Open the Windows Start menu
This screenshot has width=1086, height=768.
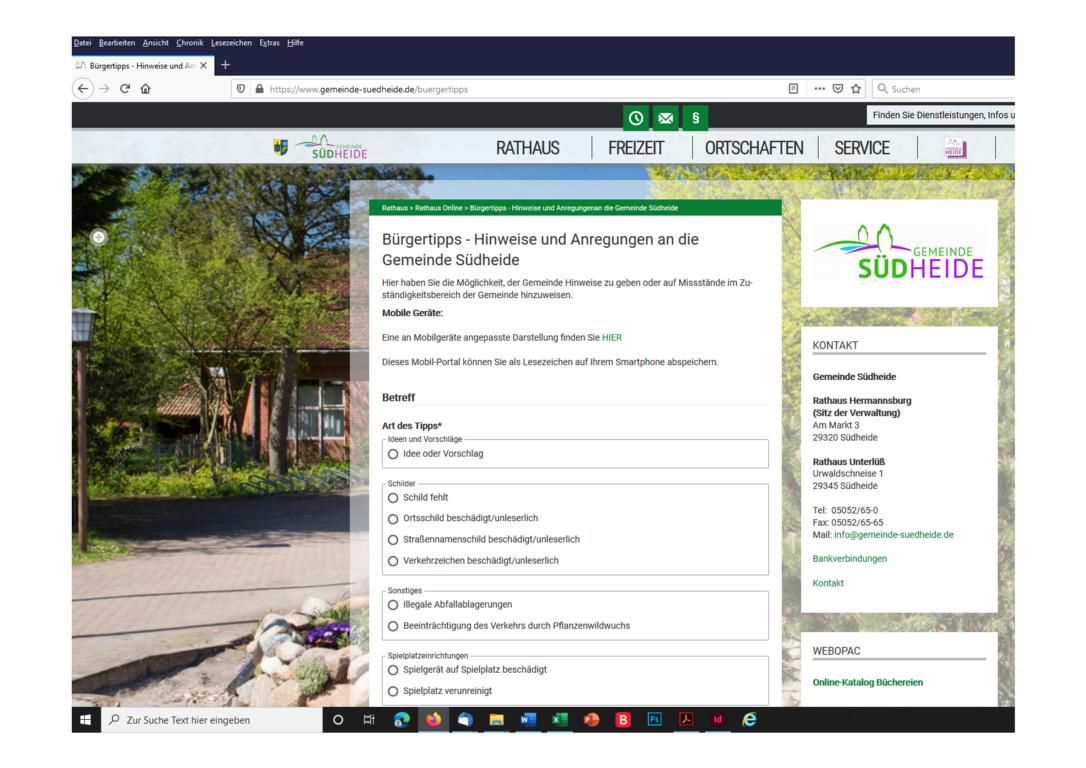(x=86, y=720)
